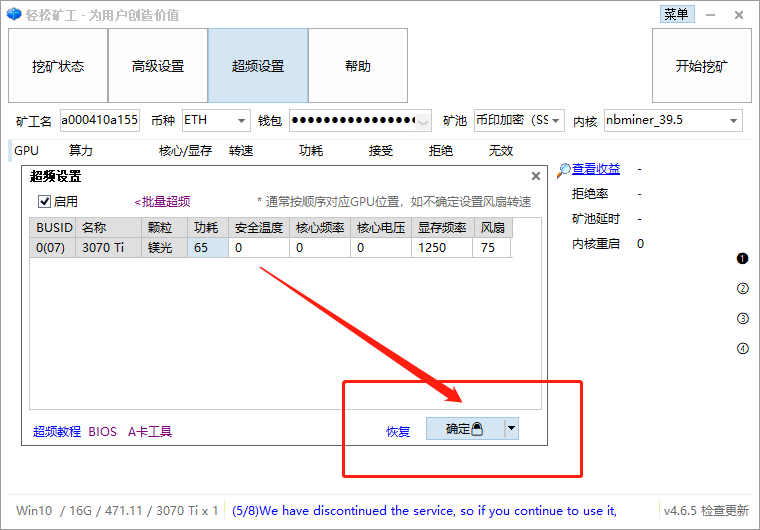Select page indicator circle 4
Viewport: 760px width, 530px height.
(x=742, y=349)
